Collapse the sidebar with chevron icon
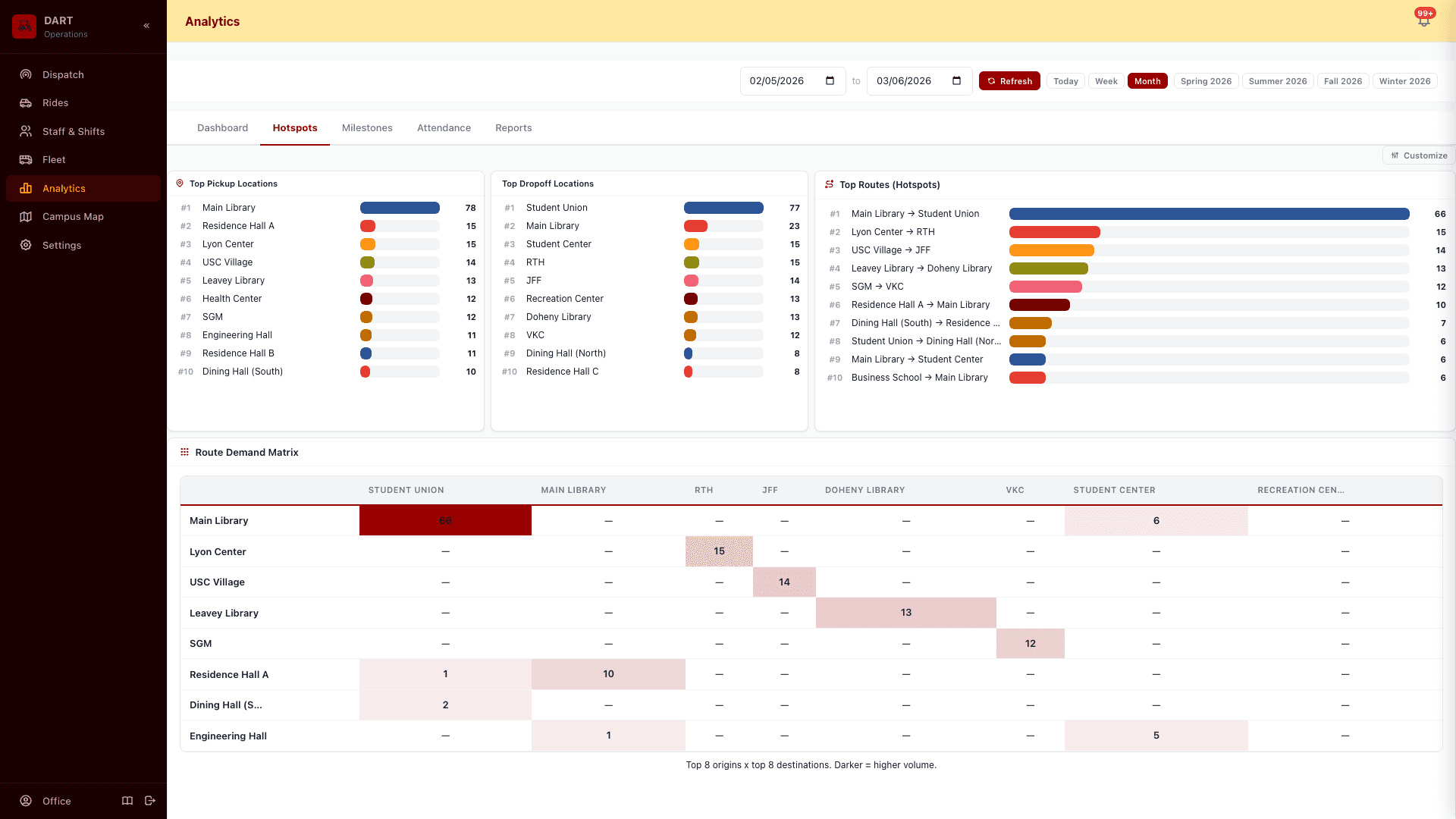 (x=146, y=26)
